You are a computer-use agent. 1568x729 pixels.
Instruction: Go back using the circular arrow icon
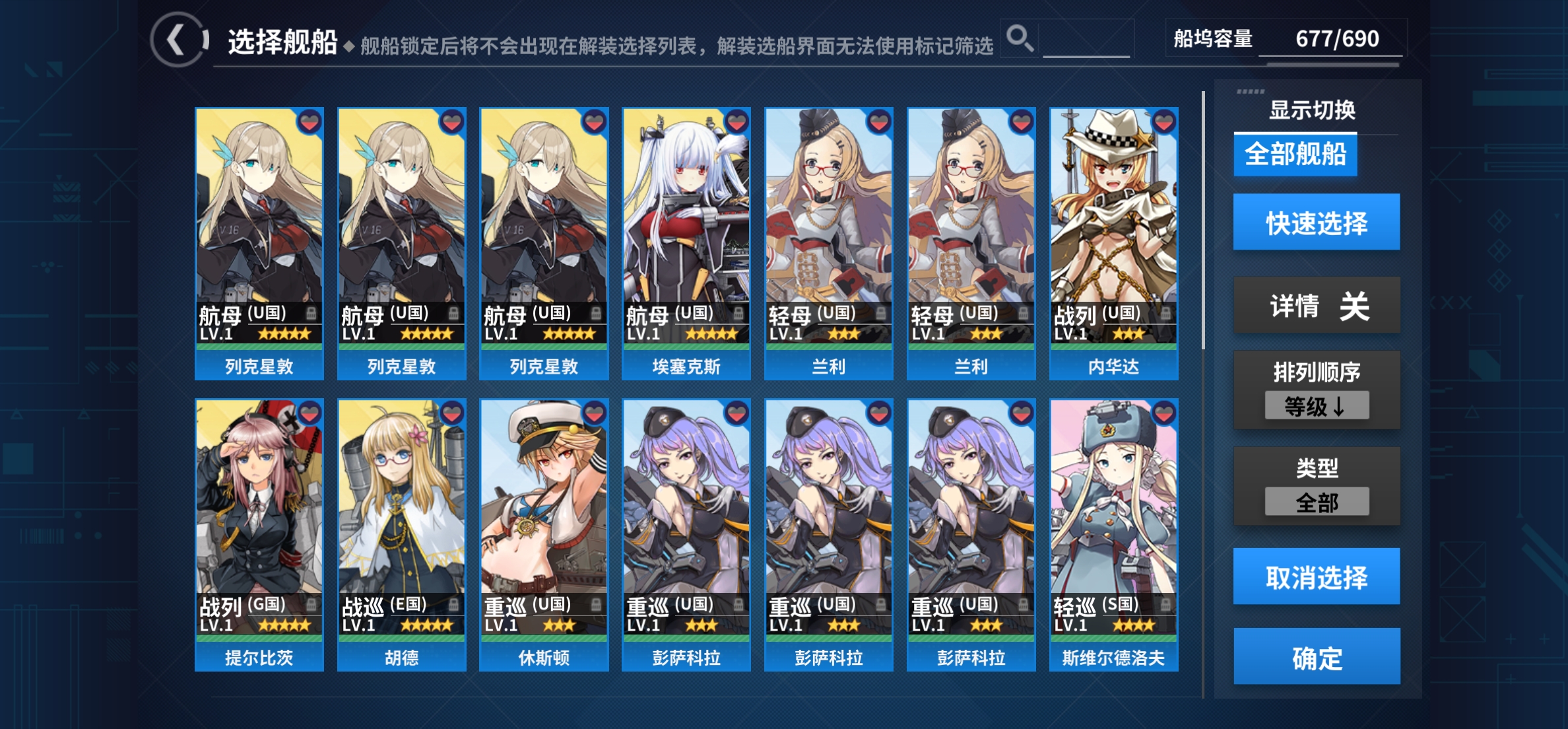(178, 40)
